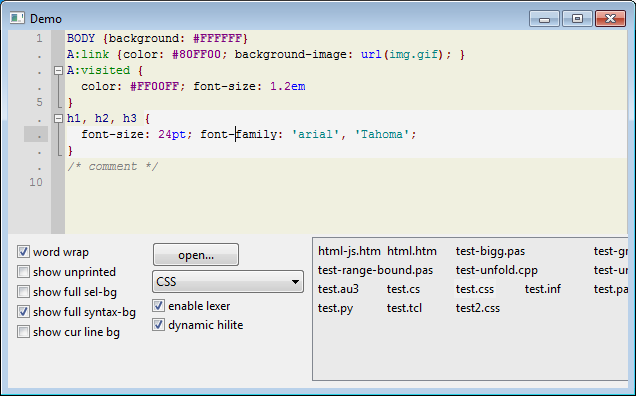The width and height of the screenshot is (636, 396).
Task: Click the Demo window title icon
Action: click(17, 18)
